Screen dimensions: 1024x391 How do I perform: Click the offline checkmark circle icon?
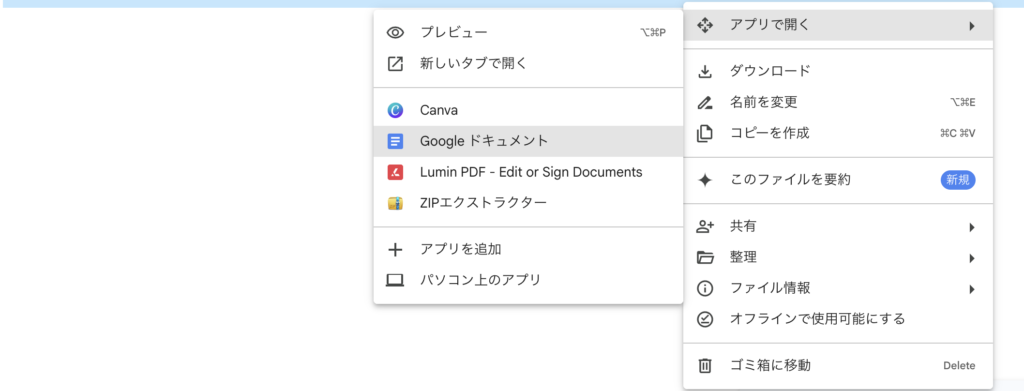click(x=705, y=319)
